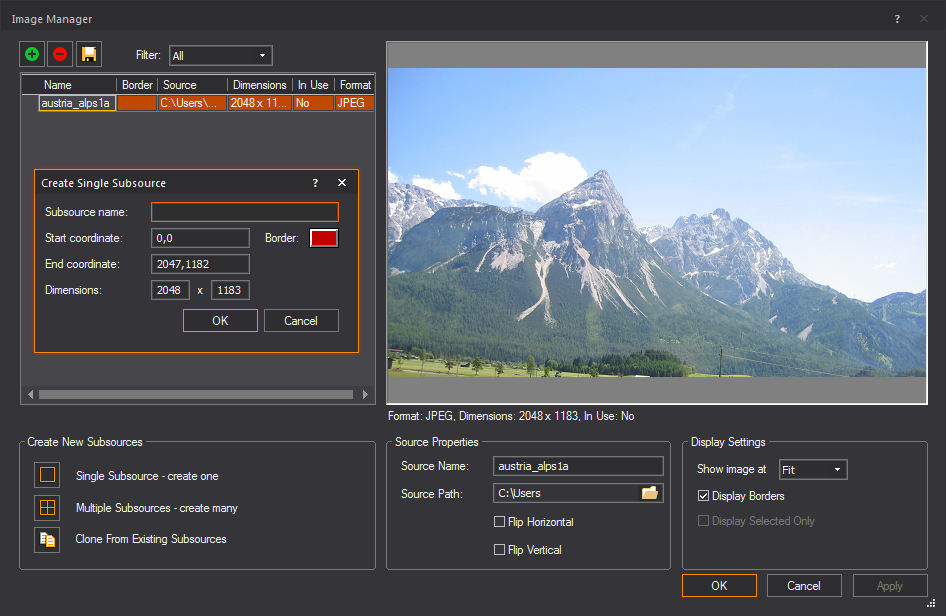Click the Clone From Existing Subsources icon

47,539
